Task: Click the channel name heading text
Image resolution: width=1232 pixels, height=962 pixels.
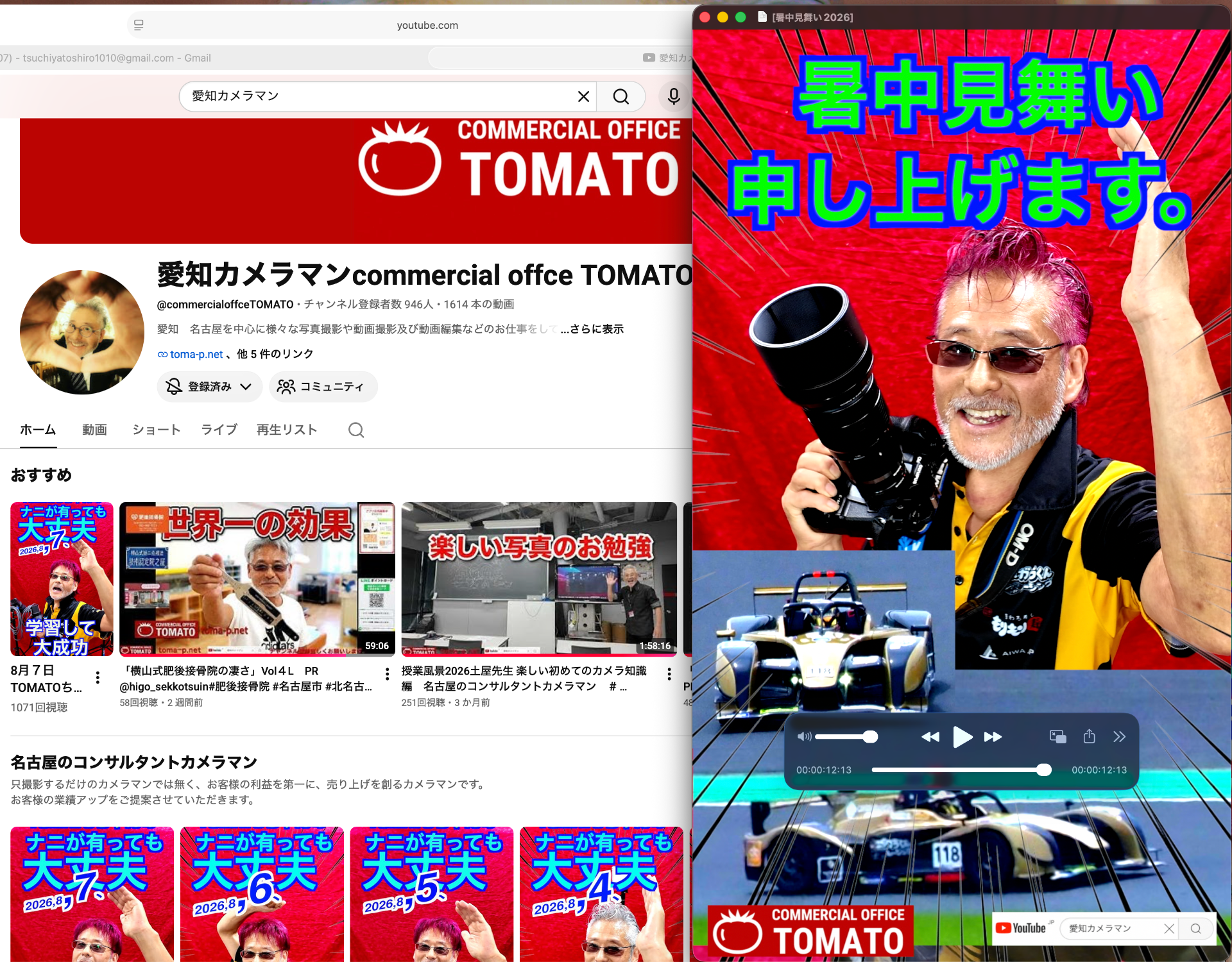Action: point(425,274)
